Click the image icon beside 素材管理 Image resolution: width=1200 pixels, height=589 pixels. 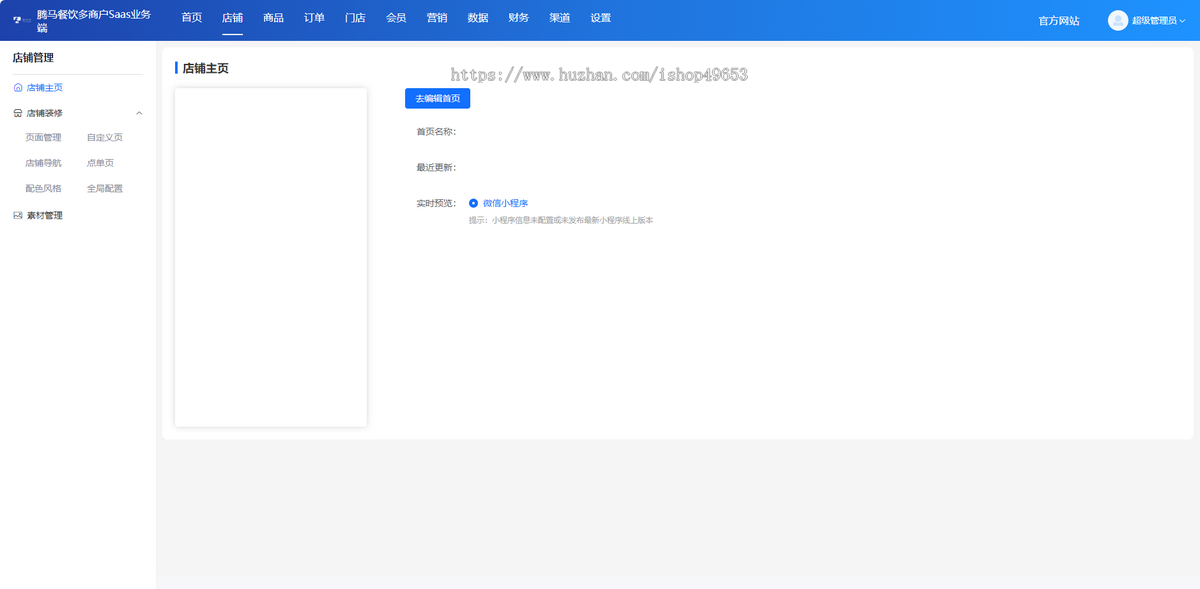coord(18,216)
